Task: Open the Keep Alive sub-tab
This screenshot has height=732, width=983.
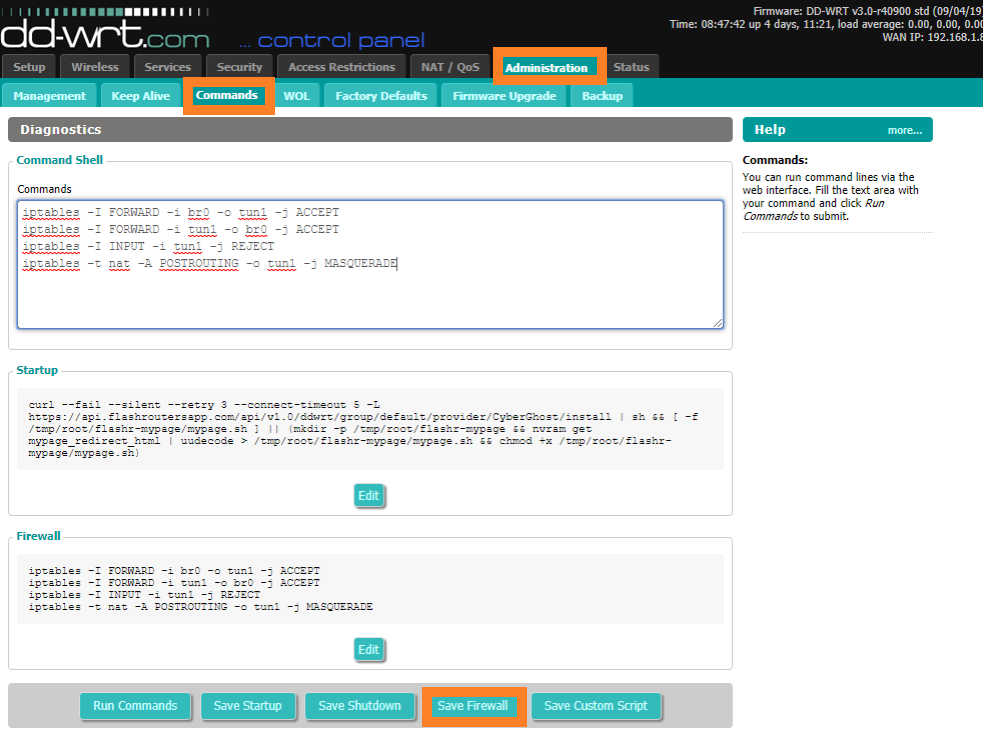Action: 140,96
